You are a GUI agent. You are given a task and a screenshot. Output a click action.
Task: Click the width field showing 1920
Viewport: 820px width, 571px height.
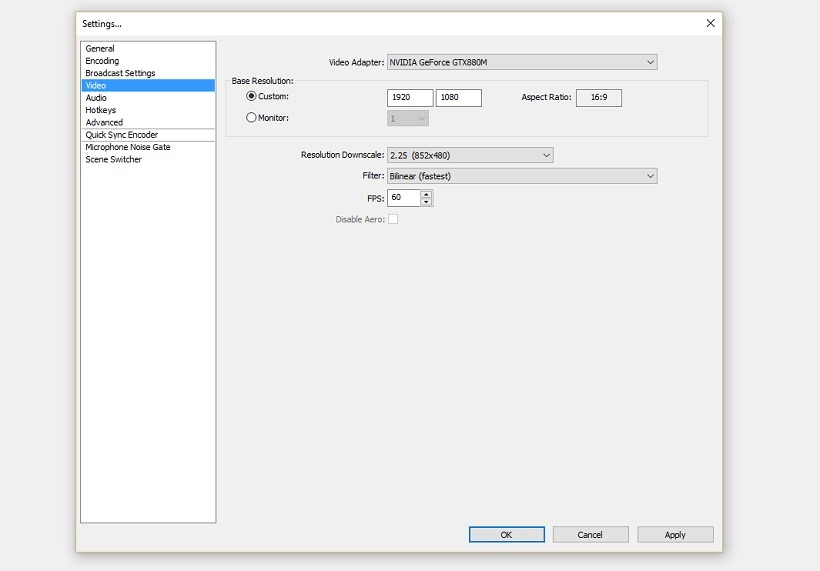(410, 97)
